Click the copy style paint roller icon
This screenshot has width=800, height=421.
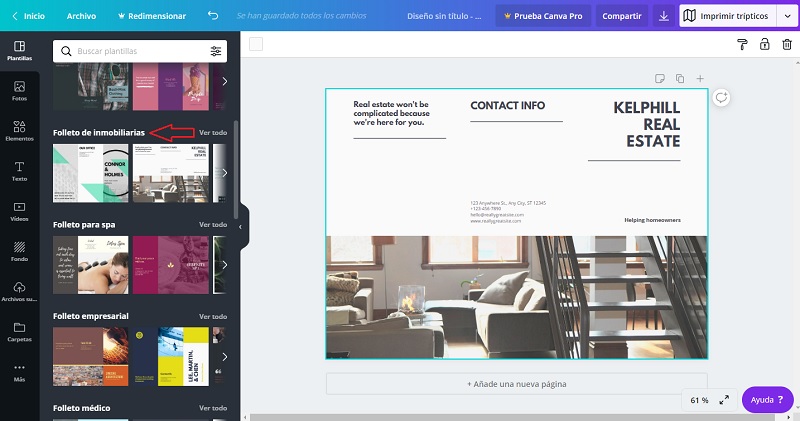(x=742, y=44)
